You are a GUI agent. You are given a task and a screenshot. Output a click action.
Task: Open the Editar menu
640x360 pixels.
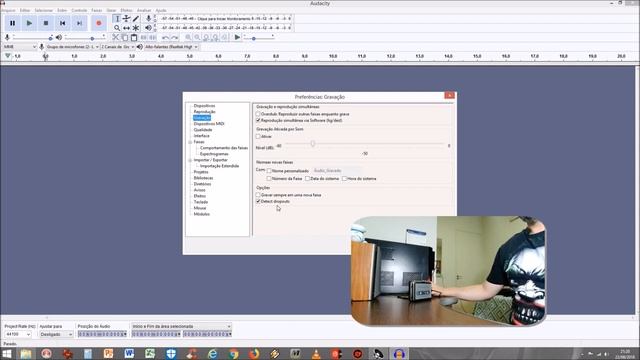[25, 10]
